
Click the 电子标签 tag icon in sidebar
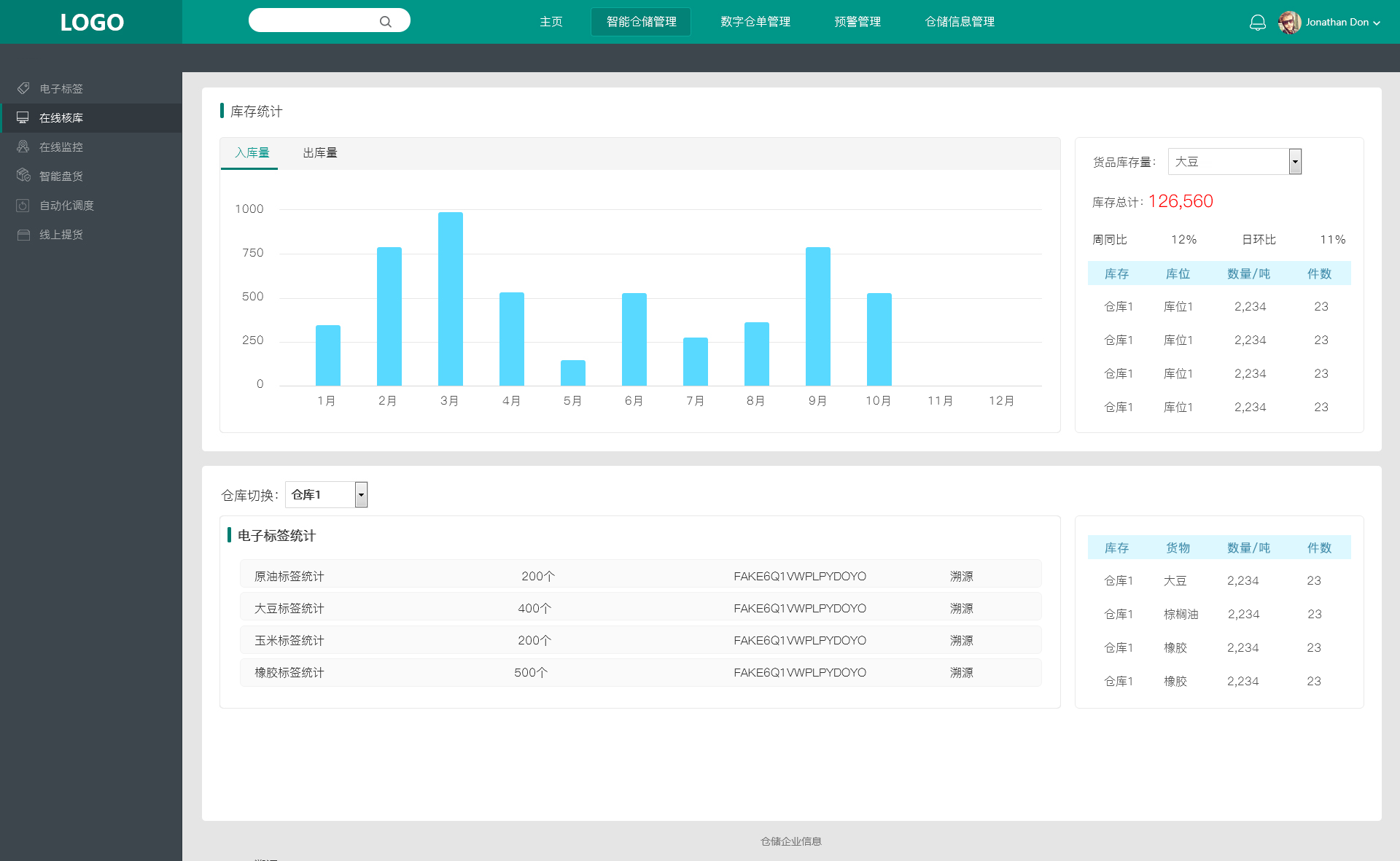(23, 88)
